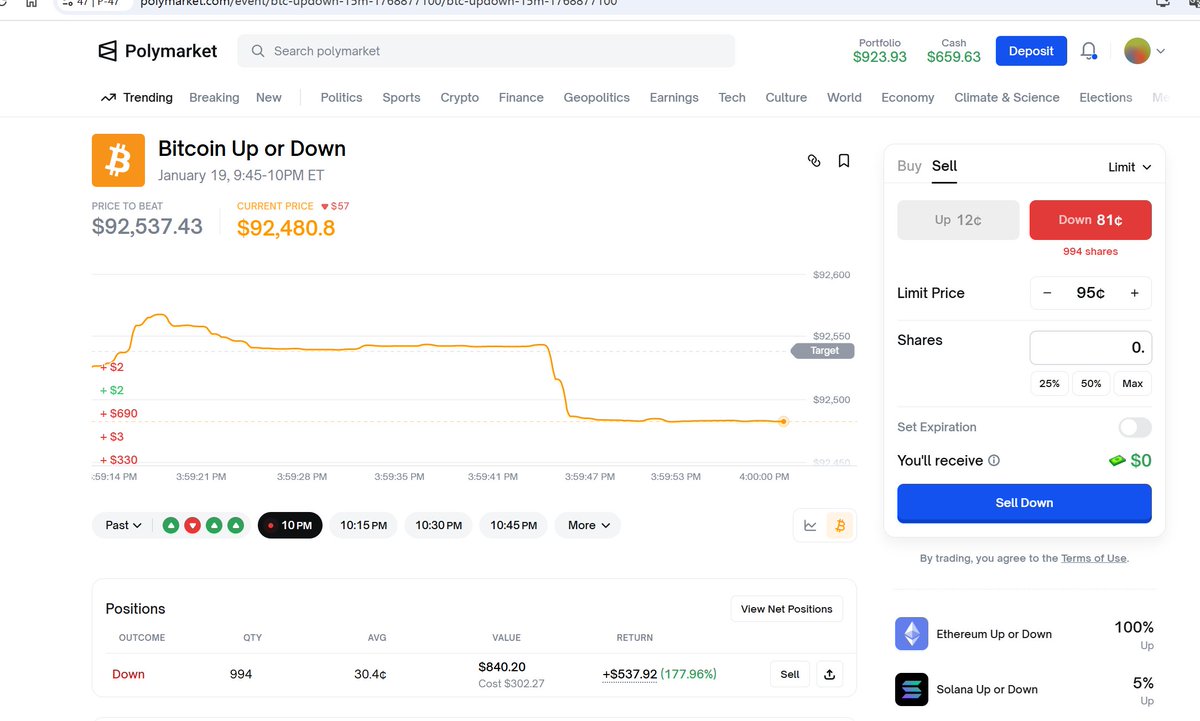Expand the account menu chevron
The height and width of the screenshot is (721, 1200).
click(x=1161, y=51)
